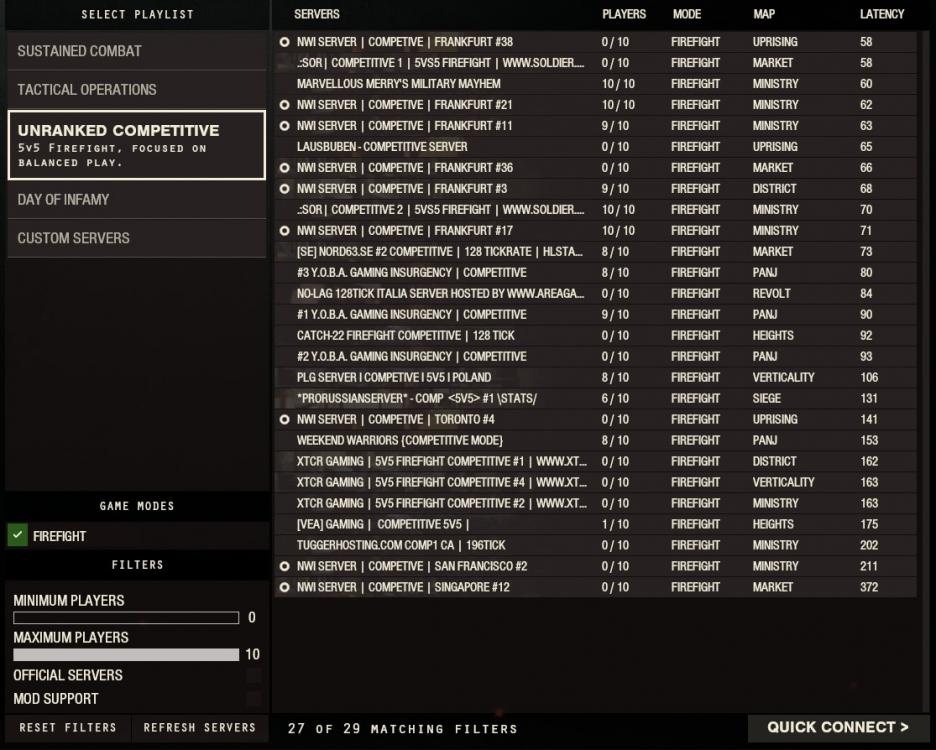This screenshot has height=750, width=936.
Task: Select the Sustained Combat playlist
Action: (x=137, y=51)
